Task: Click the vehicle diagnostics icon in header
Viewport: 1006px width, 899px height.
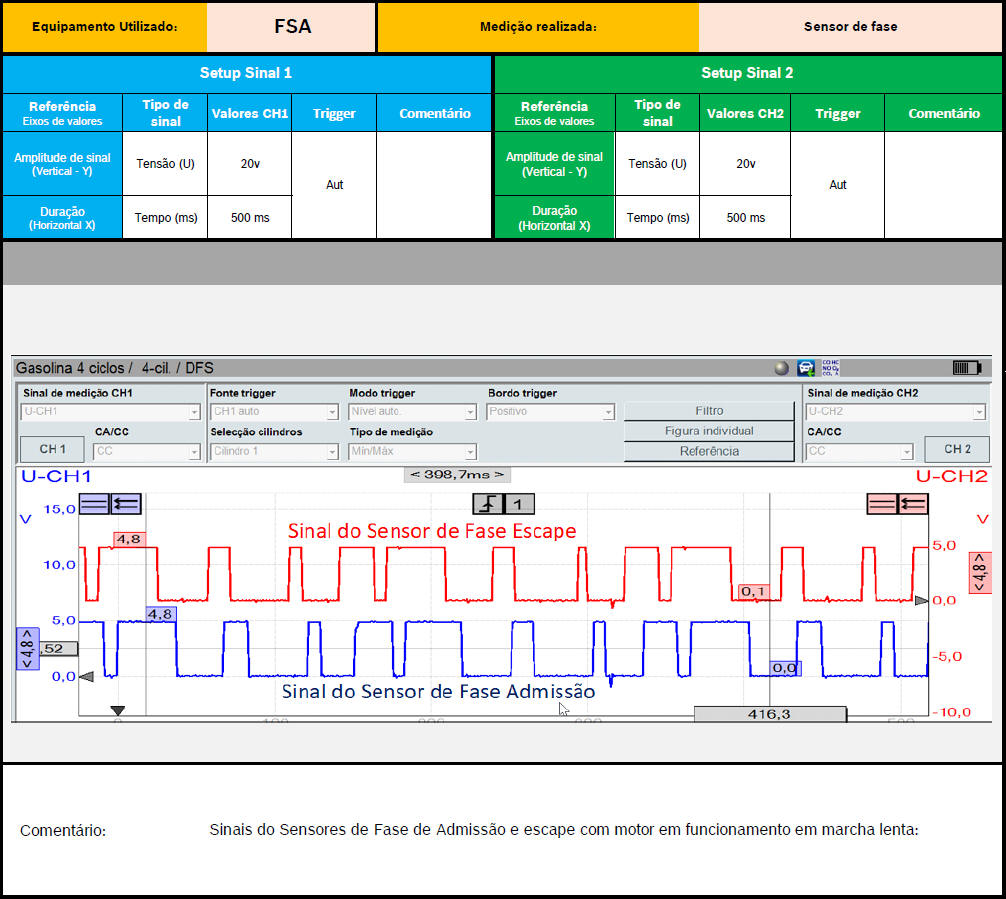Action: 805,368
